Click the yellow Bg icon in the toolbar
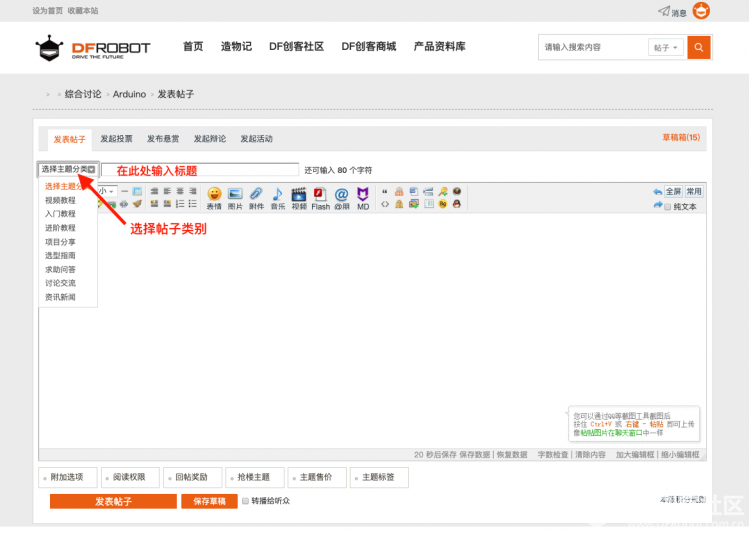749x533 pixels. 443,204
